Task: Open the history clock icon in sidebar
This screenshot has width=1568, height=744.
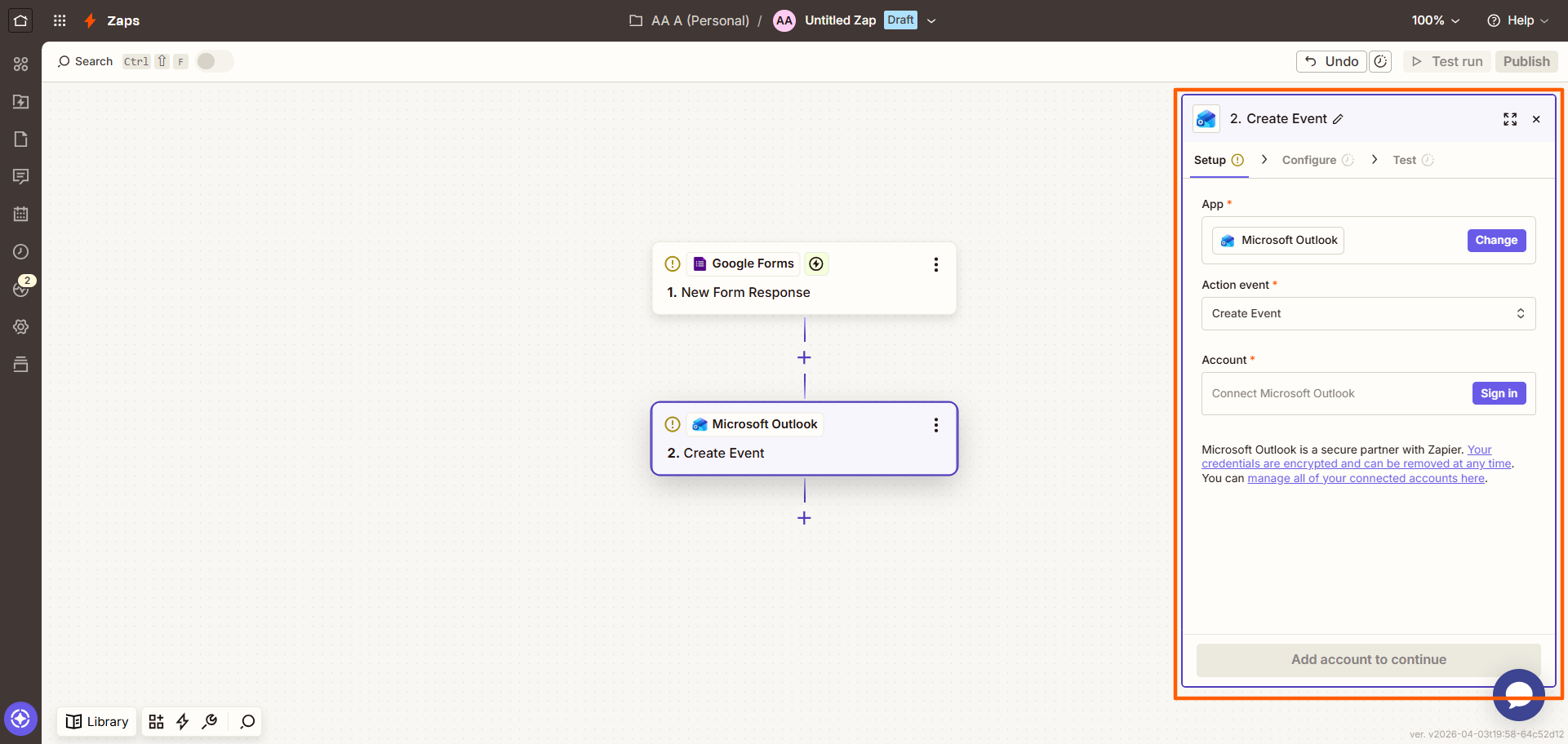Action: tap(21, 251)
